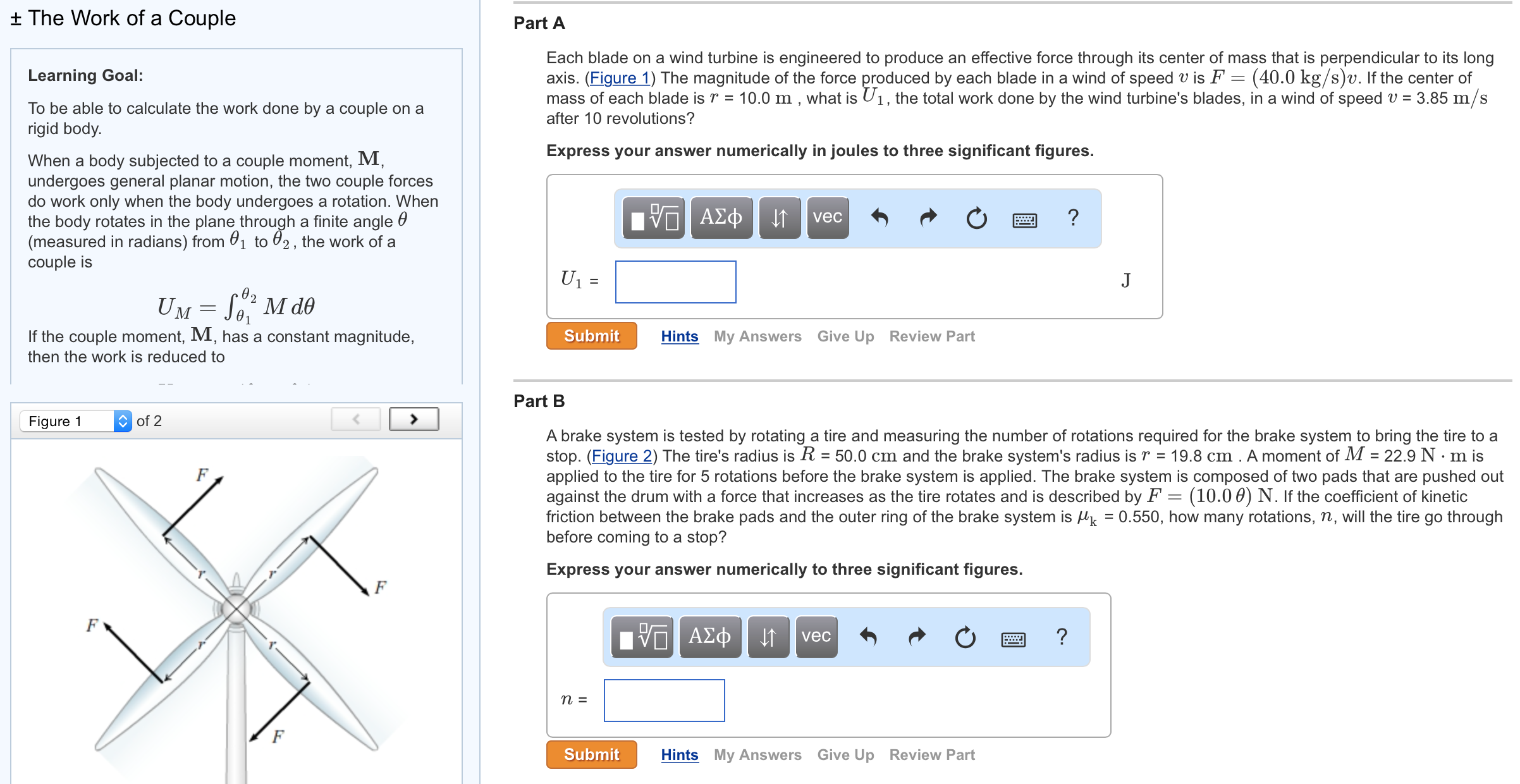Click the previous figure left arrow
This screenshot has height=784, width=1520.
point(356,419)
